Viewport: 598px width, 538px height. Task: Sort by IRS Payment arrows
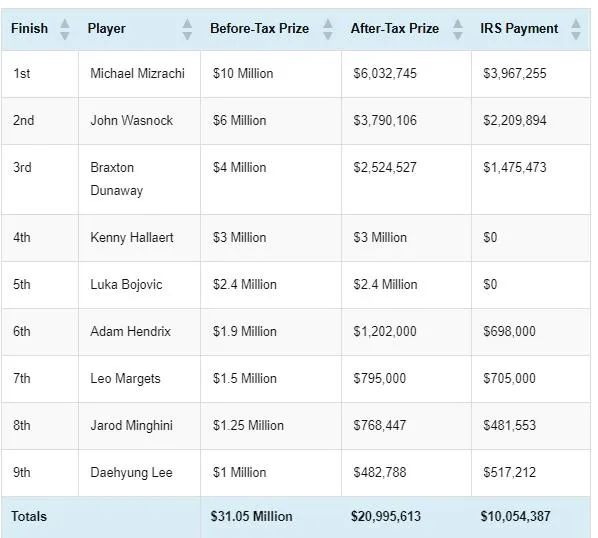(576, 29)
